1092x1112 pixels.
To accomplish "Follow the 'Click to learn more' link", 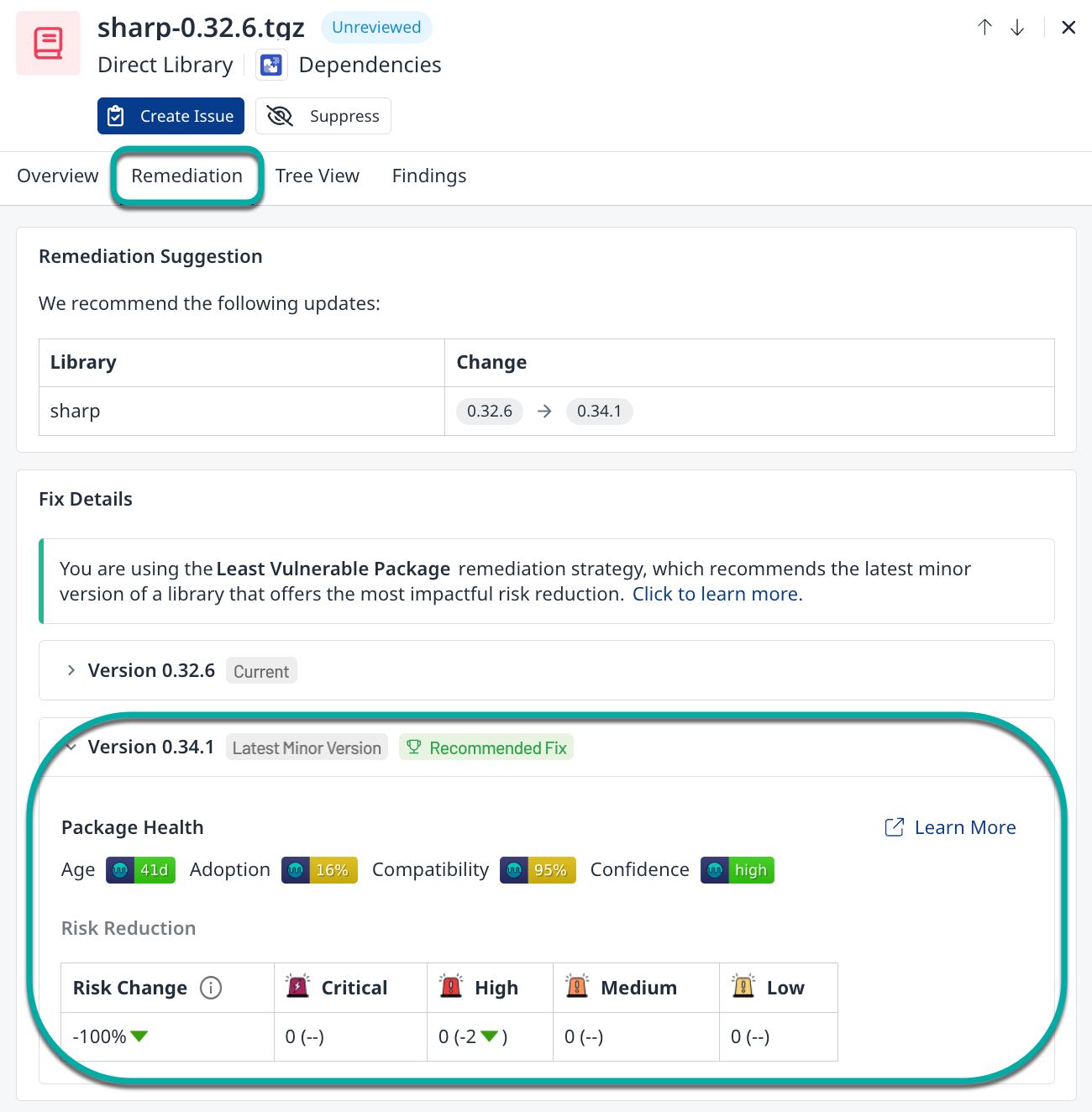I will pos(717,594).
